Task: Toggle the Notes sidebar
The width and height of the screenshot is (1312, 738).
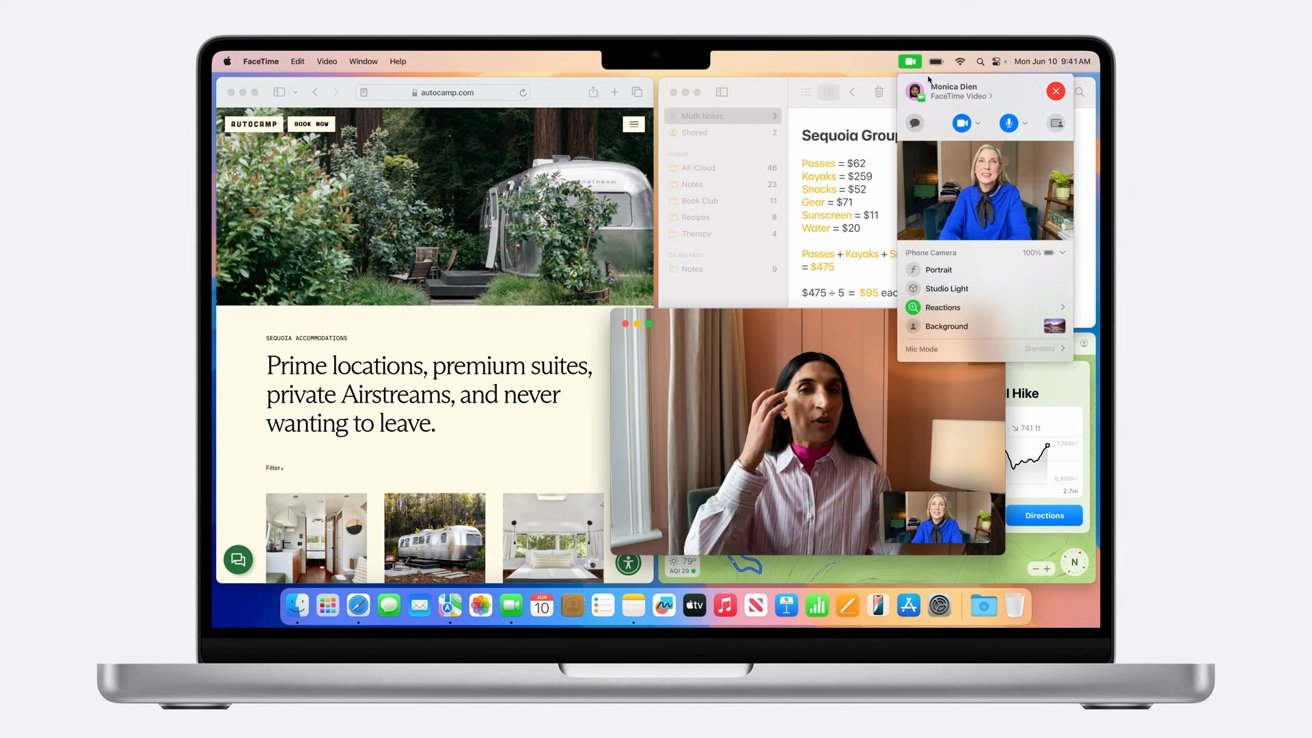Action: pyautogui.click(x=721, y=92)
